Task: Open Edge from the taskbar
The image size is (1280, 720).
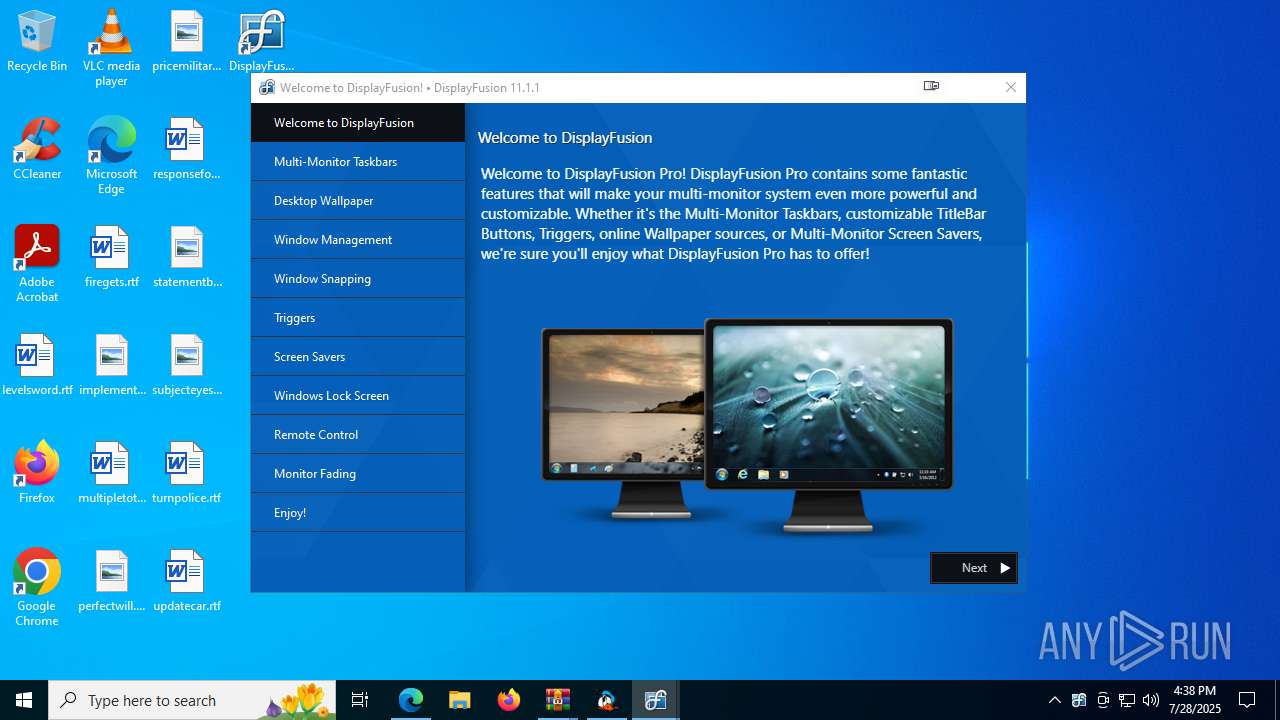Action: point(411,700)
